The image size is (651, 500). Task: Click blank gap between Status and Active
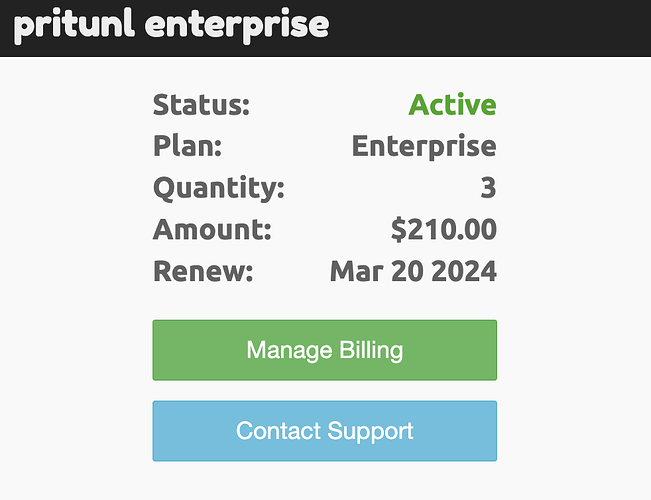(x=328, y=104)
